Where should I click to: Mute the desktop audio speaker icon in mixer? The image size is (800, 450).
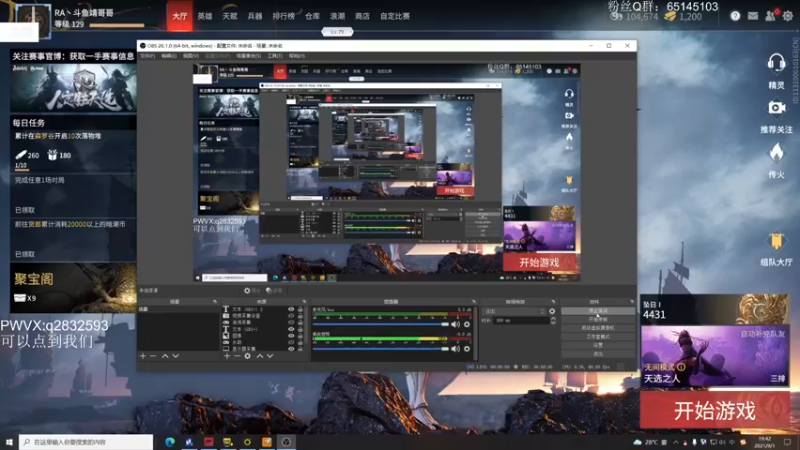(455, 348)
